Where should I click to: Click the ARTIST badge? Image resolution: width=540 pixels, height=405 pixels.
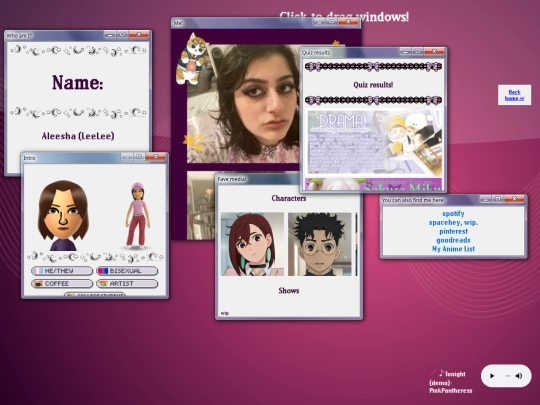click(x=127, y=283)
